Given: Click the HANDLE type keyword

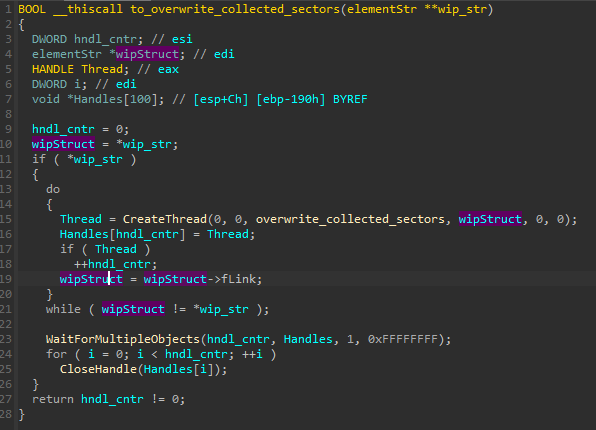Looking at the screenshot, I should [x=53, y=69].
